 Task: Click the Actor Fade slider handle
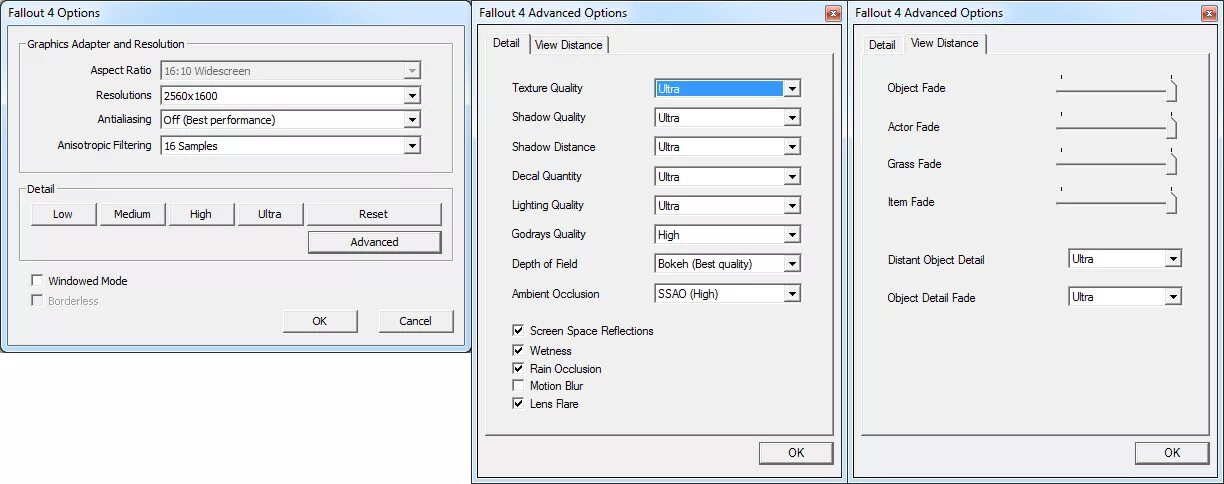(x=1171, y=128)
